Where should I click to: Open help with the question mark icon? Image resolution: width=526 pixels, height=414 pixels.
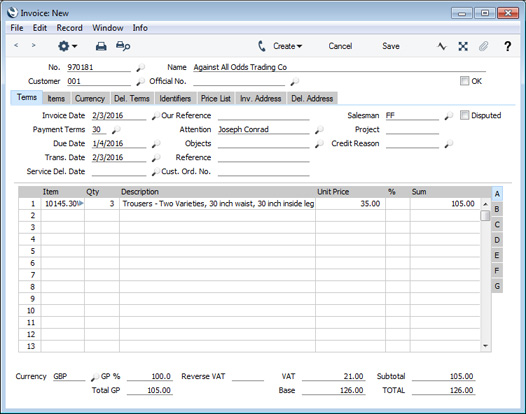pyautogui.click(x=508, y=46)
